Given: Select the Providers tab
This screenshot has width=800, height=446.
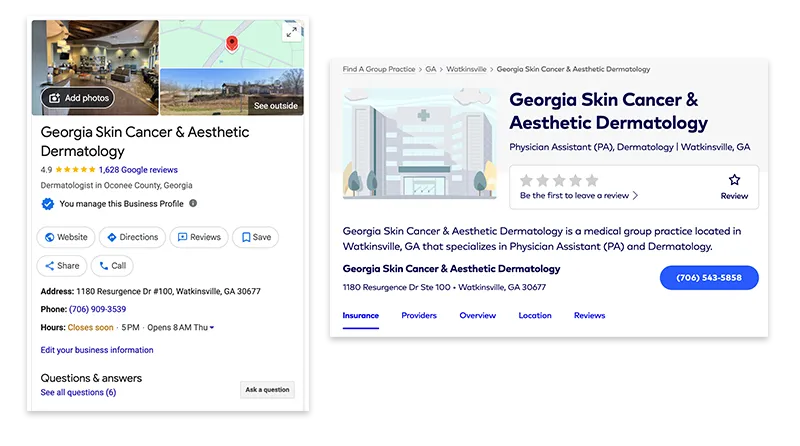Looking at the screenshot, I should tap(419, 315).
